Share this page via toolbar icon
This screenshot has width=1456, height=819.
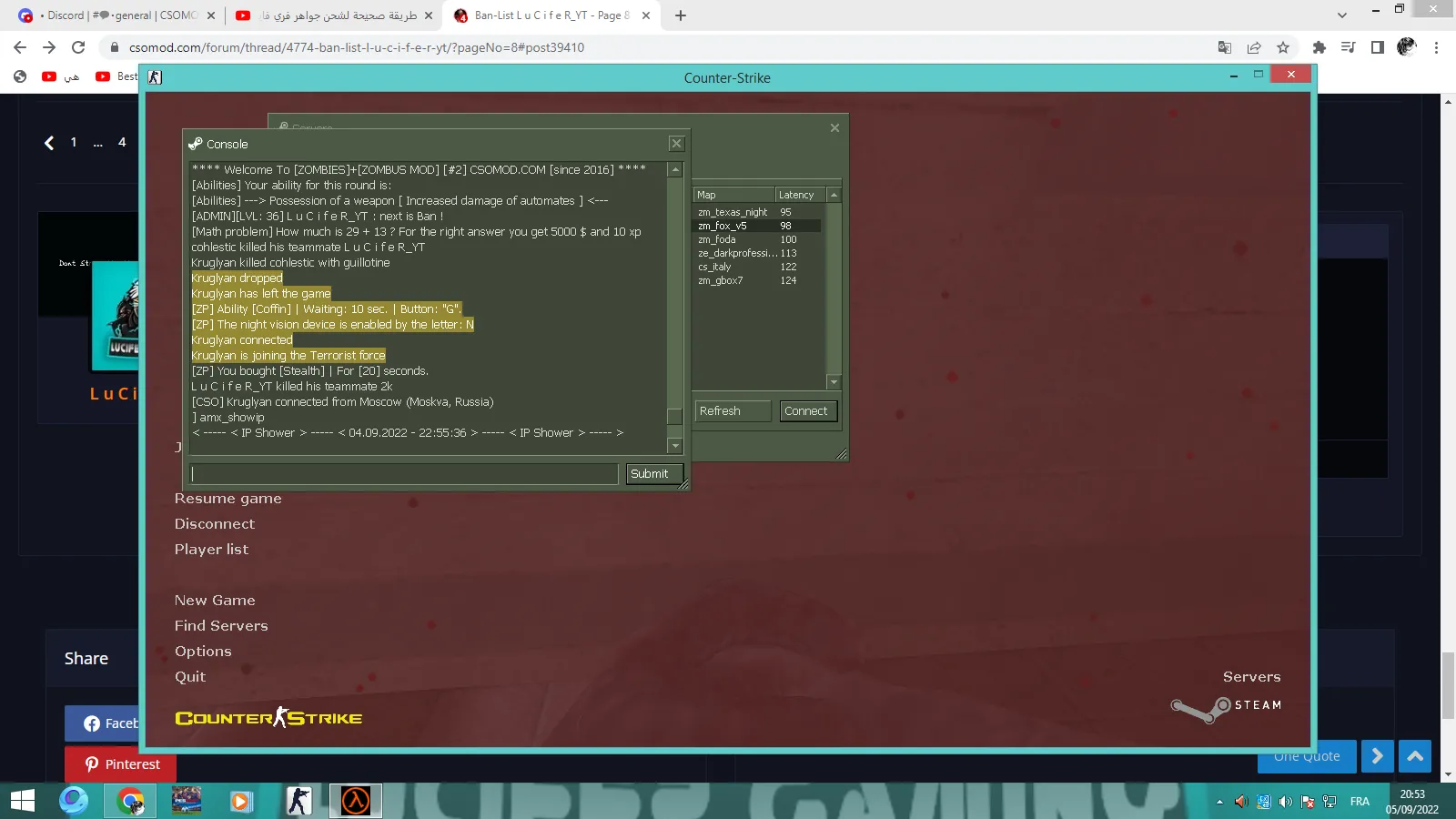[x=1254, y=47]
